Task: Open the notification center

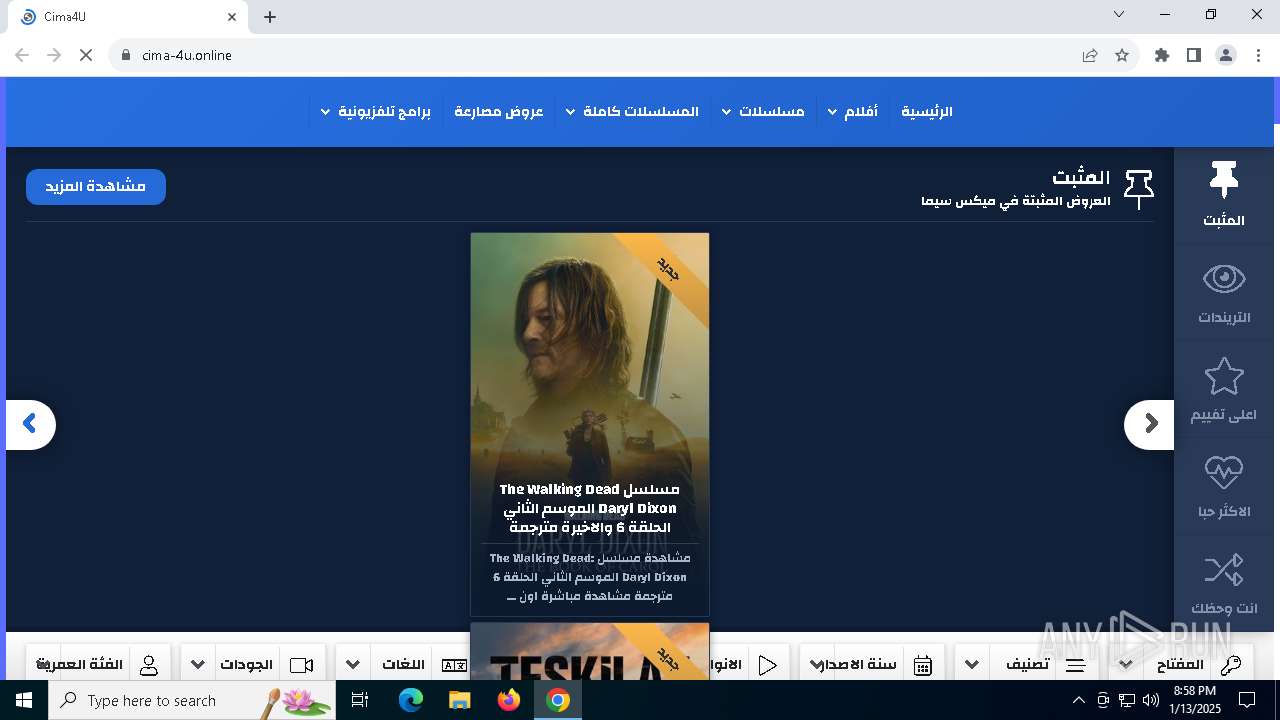Action: (1247, 700)
